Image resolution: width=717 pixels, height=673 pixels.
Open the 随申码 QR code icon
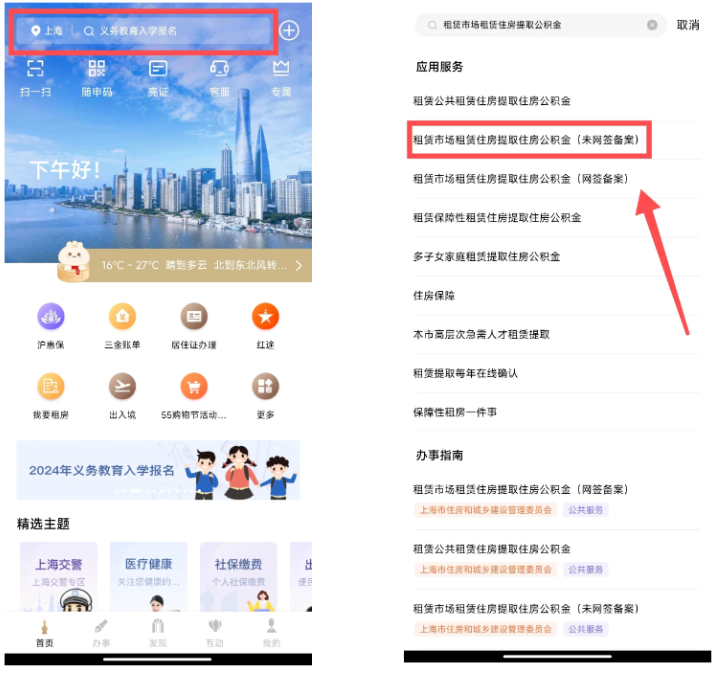point(96,69)
